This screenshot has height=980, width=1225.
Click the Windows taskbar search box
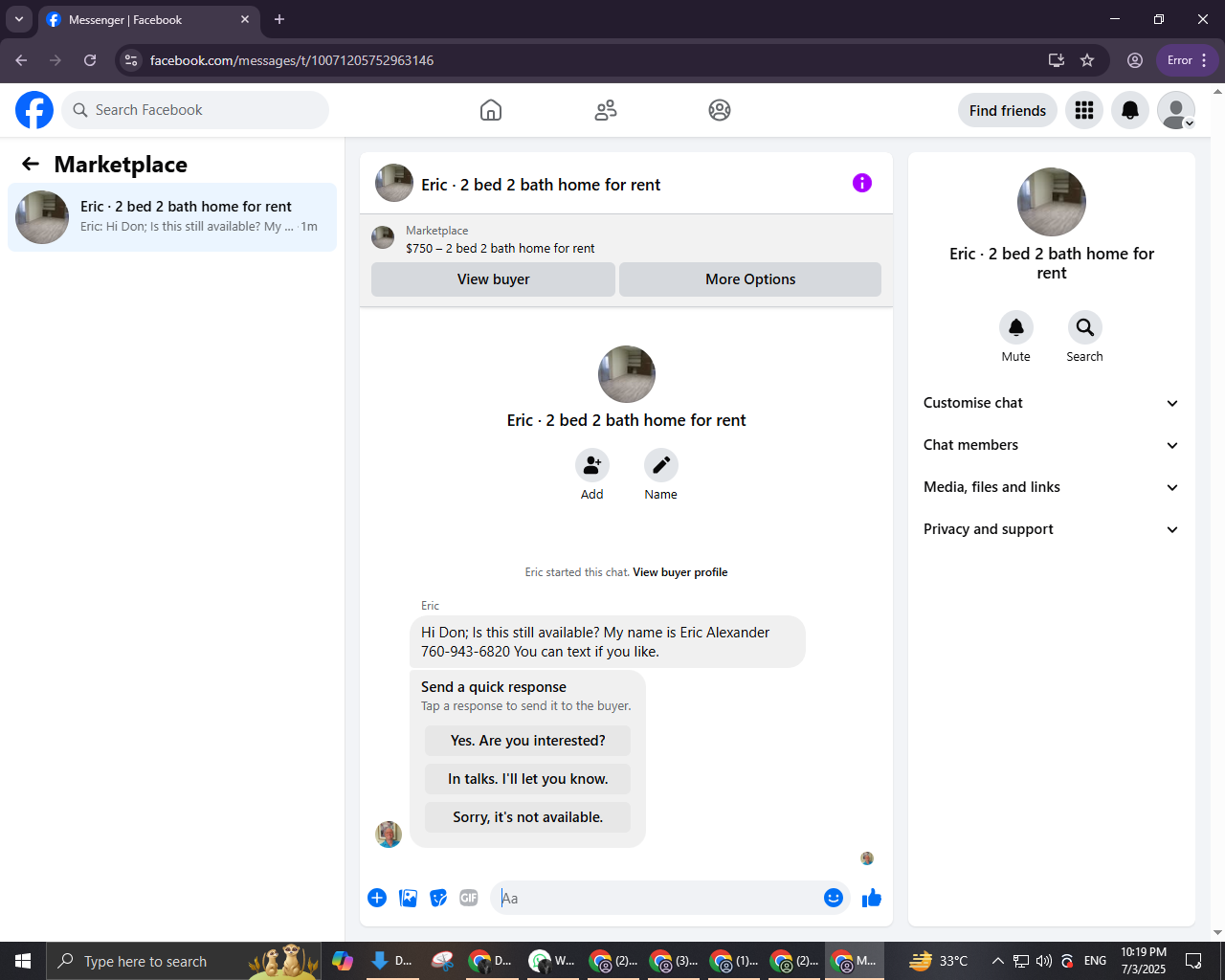coord(184,961)
